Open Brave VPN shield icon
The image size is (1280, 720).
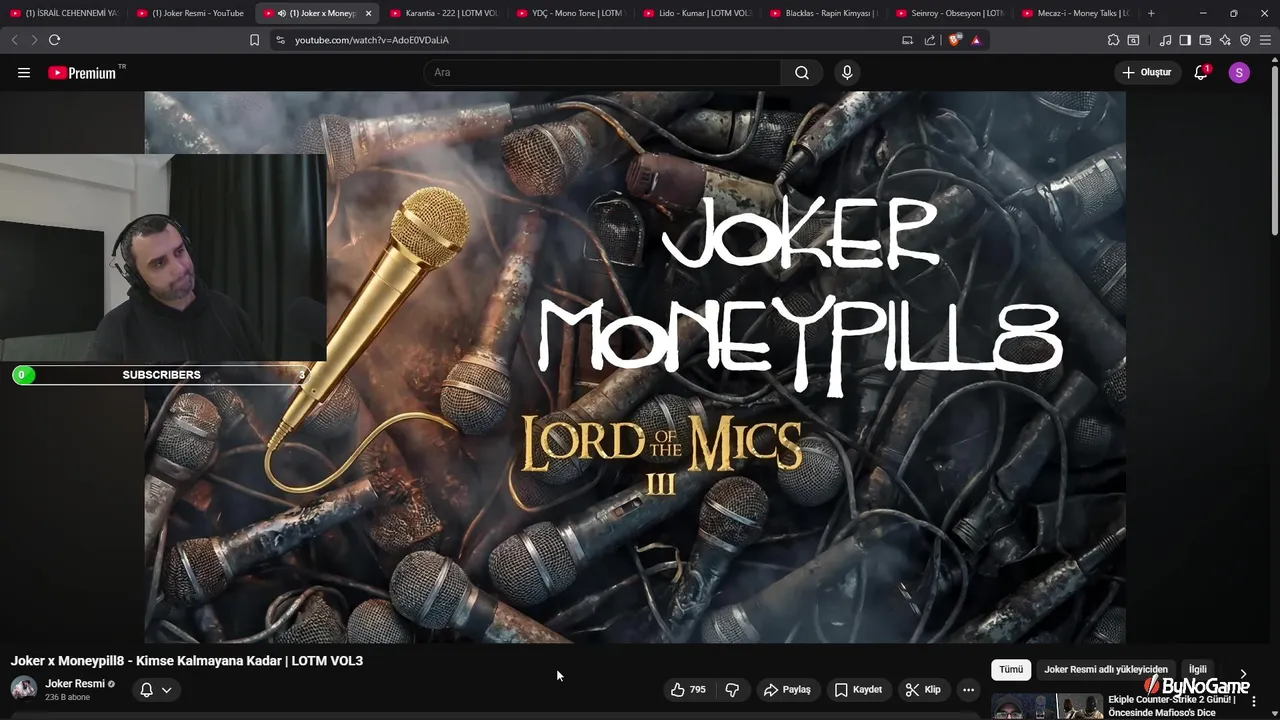click(x=1245, y=40)
